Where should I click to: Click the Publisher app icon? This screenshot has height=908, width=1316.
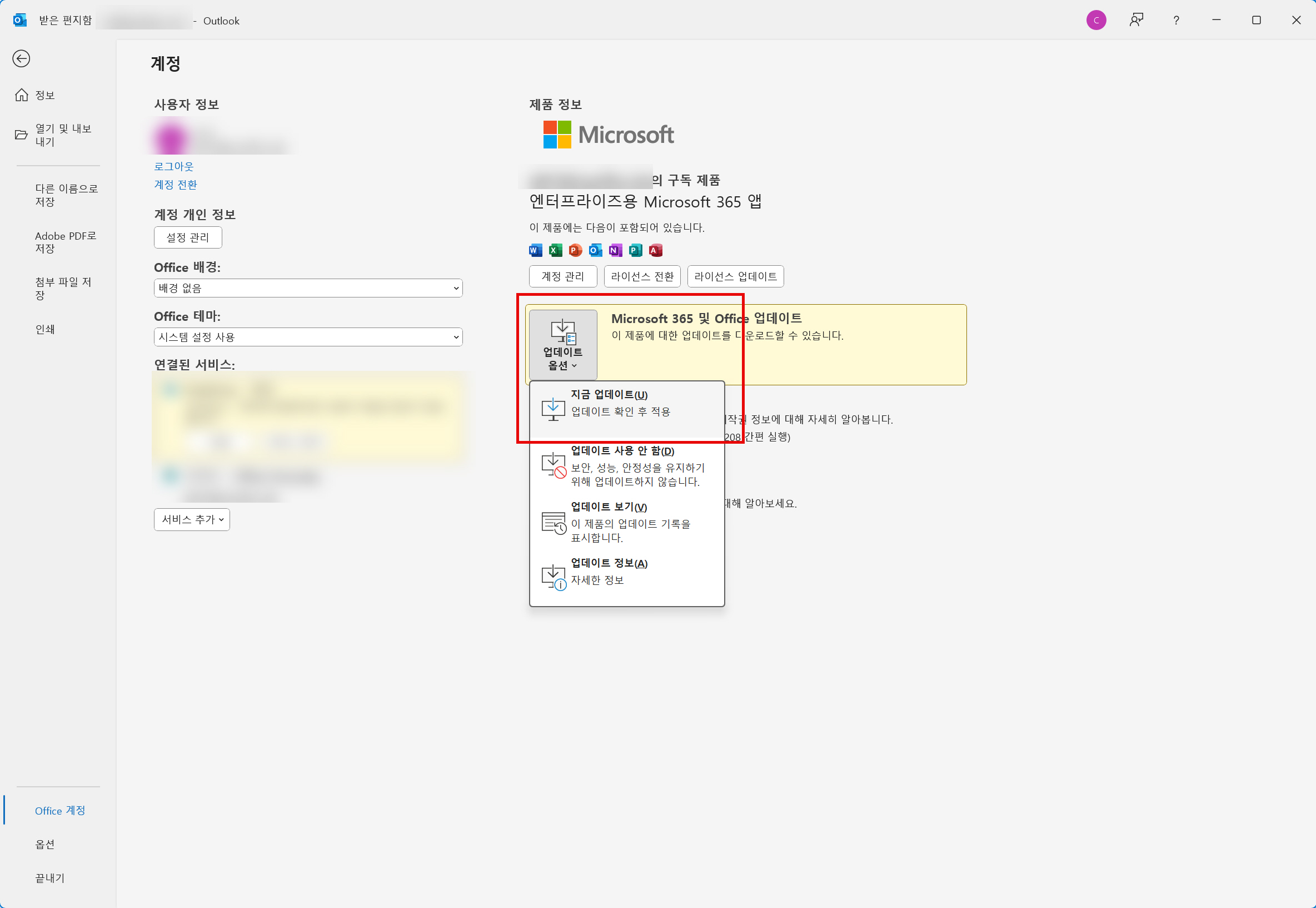pyautogui.click(x=636, y=250)
